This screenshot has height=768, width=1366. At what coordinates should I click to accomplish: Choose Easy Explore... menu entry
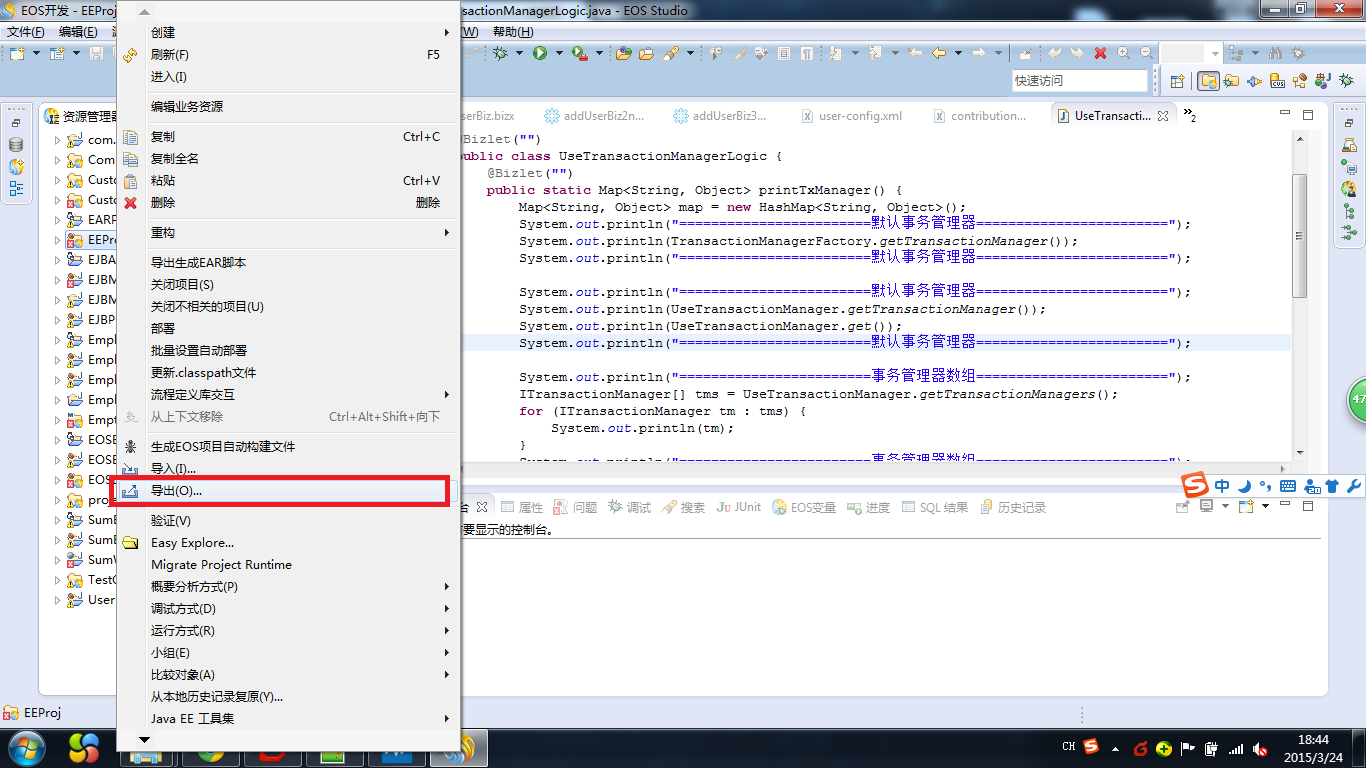288,543
